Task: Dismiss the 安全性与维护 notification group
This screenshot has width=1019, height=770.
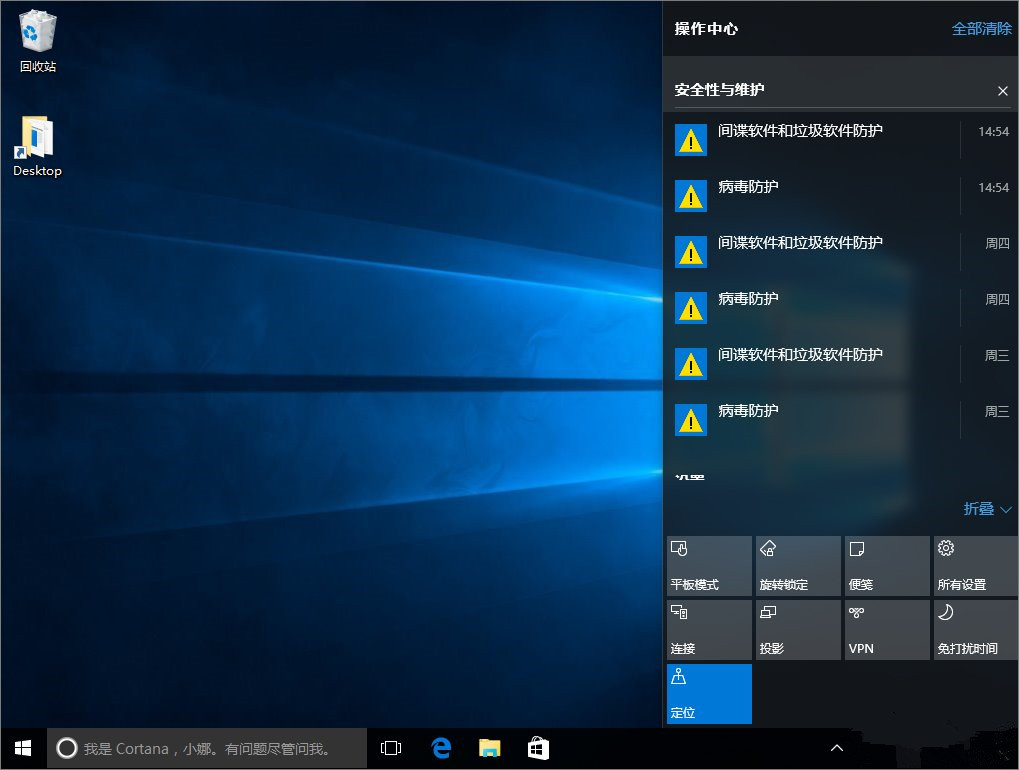Action: (x=1003, y=91)
